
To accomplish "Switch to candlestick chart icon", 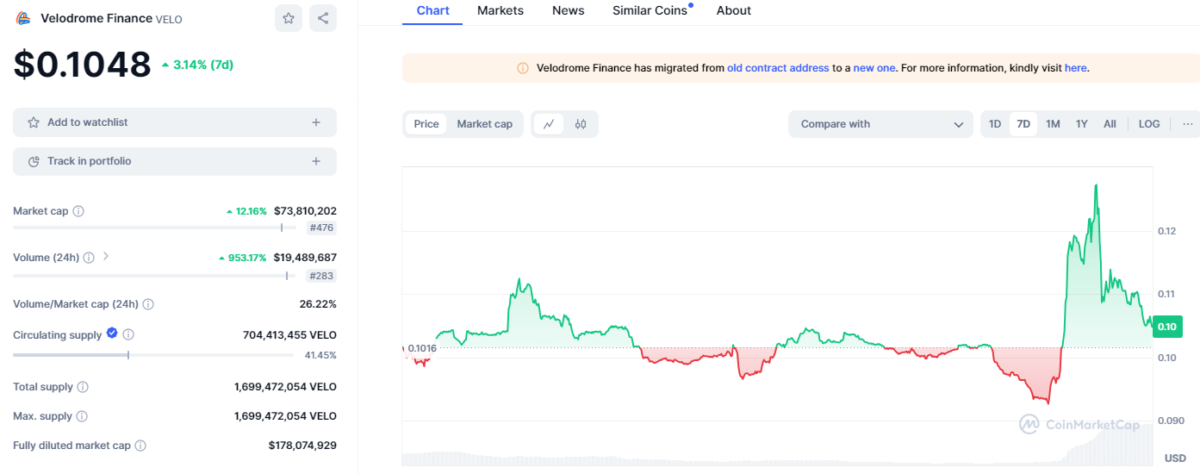I will (580, 124).
